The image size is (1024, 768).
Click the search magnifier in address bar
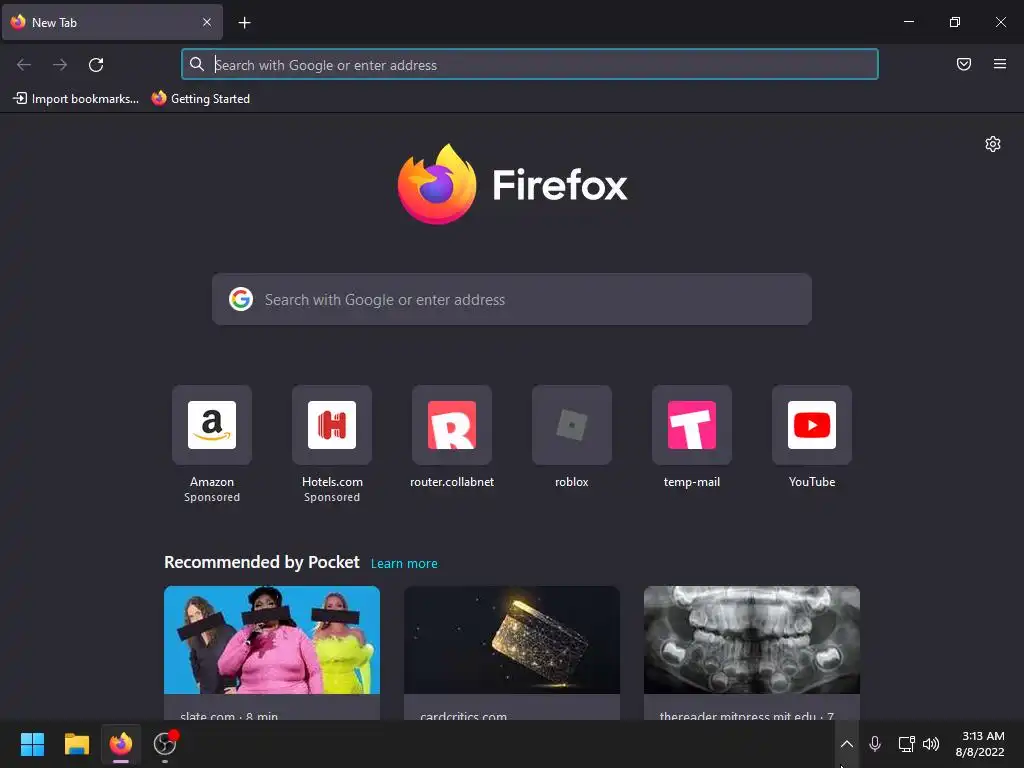[197, 64]
